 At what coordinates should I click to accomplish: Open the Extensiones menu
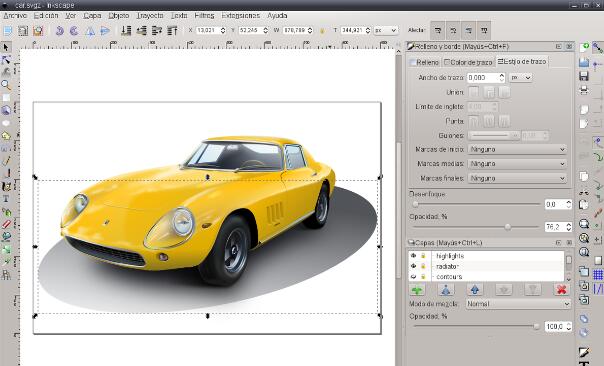pyautogui.click(x=240, y=15)
